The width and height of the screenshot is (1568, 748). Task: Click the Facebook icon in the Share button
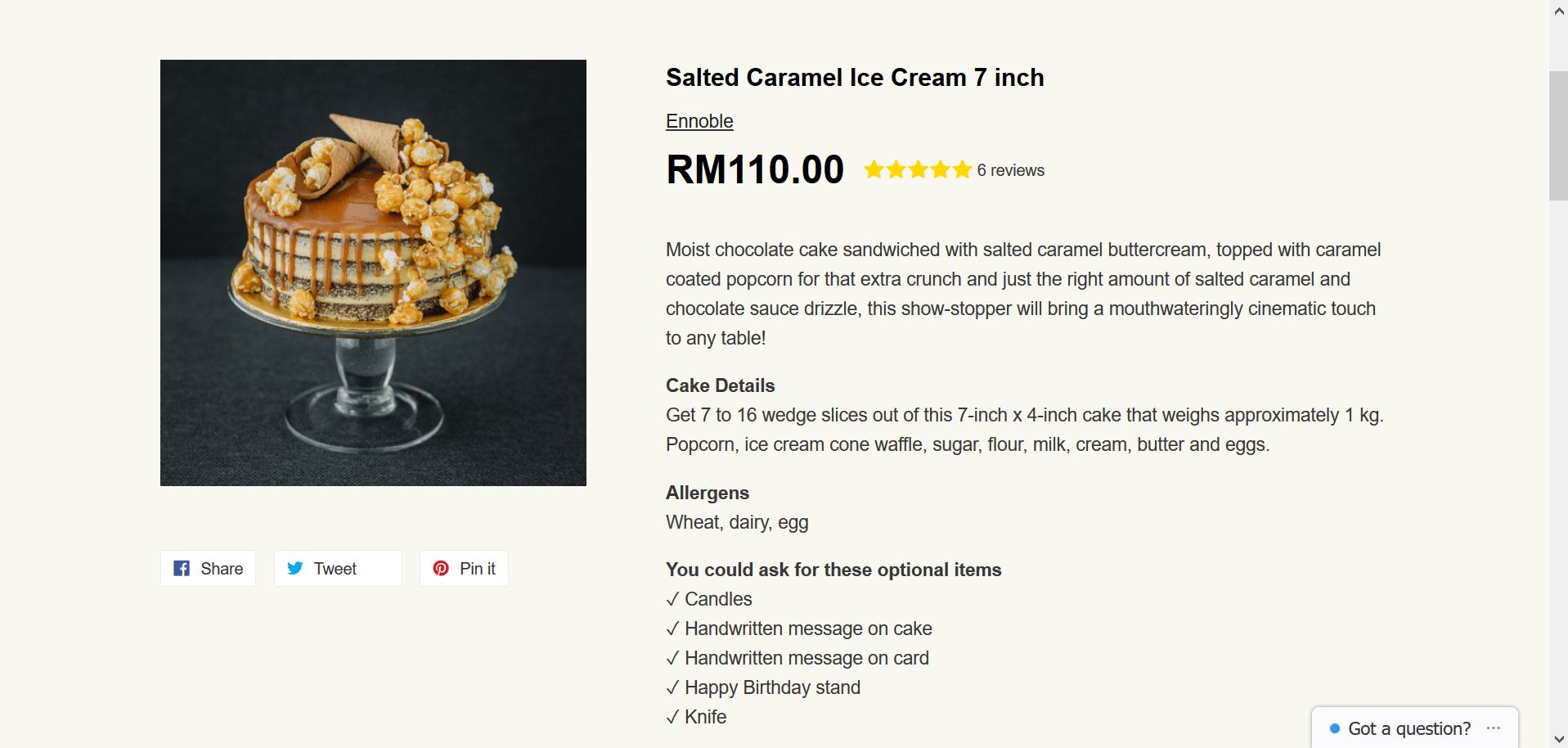coord(182,568)
